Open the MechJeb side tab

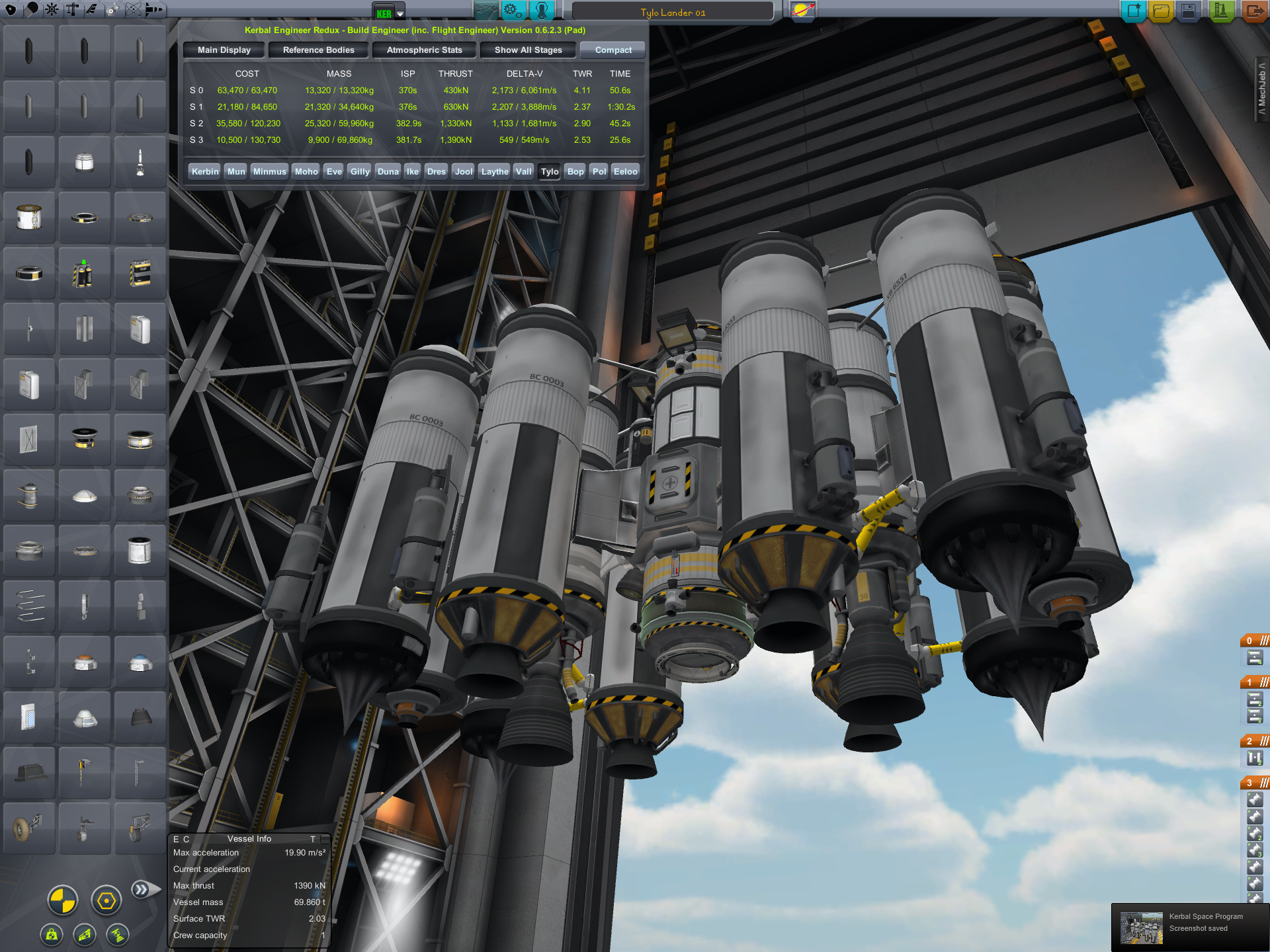1262,89
